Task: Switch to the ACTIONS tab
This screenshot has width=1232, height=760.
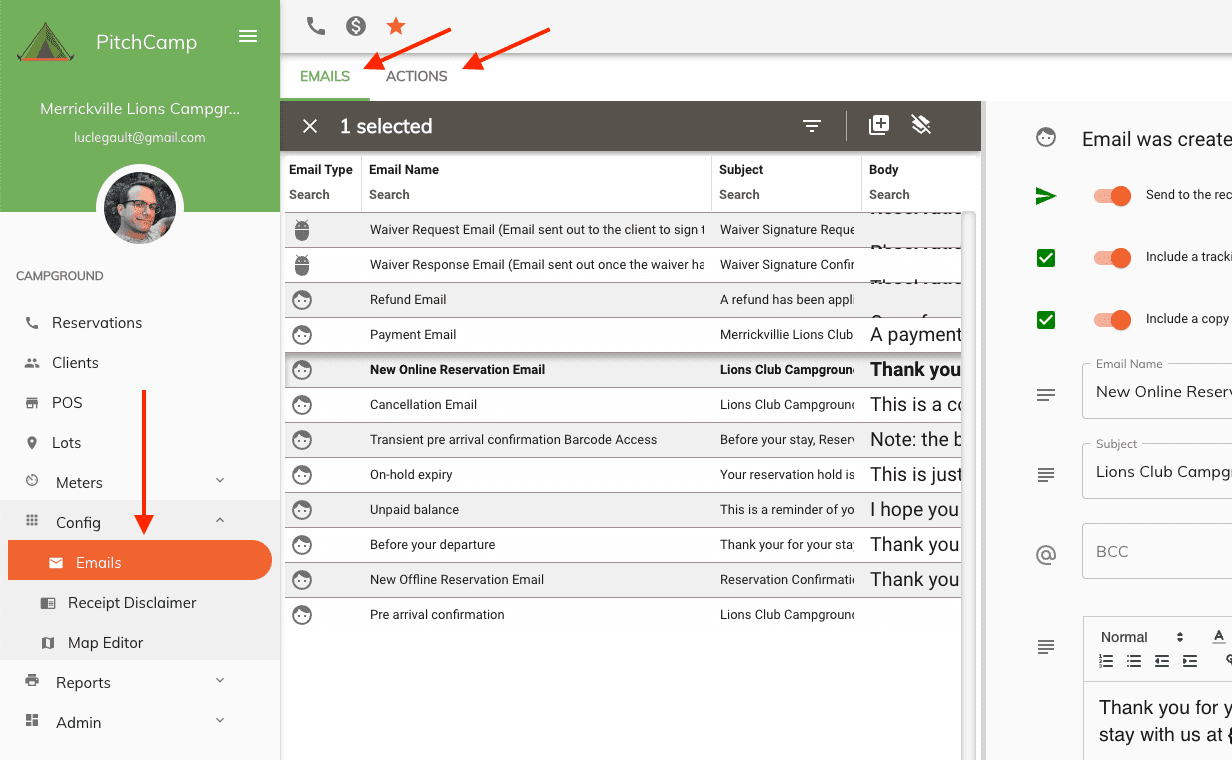Action: pyautogui.click(x=416, y=77)
